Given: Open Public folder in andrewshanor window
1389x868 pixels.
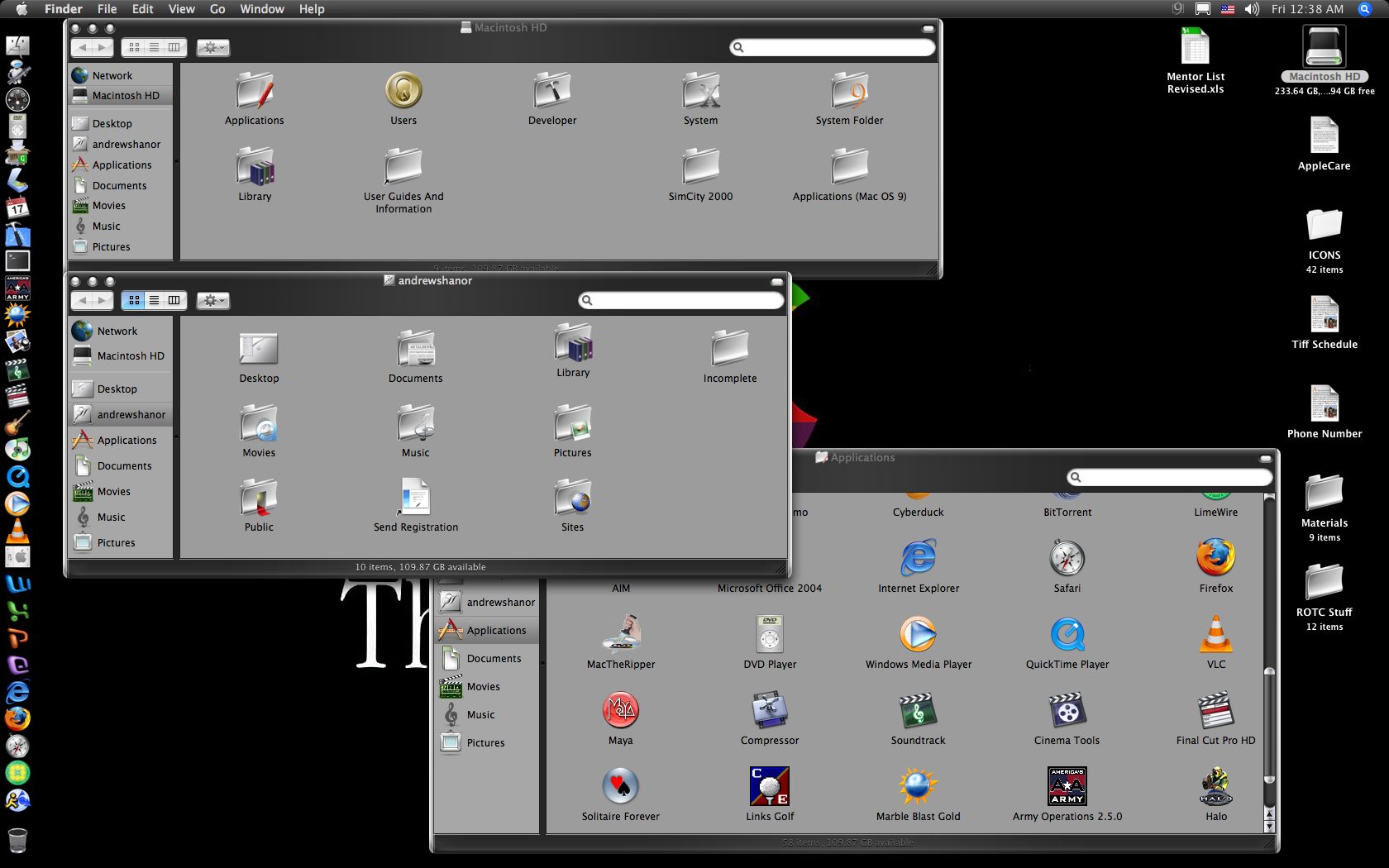Looking at the screenshot, I should 259,497.
